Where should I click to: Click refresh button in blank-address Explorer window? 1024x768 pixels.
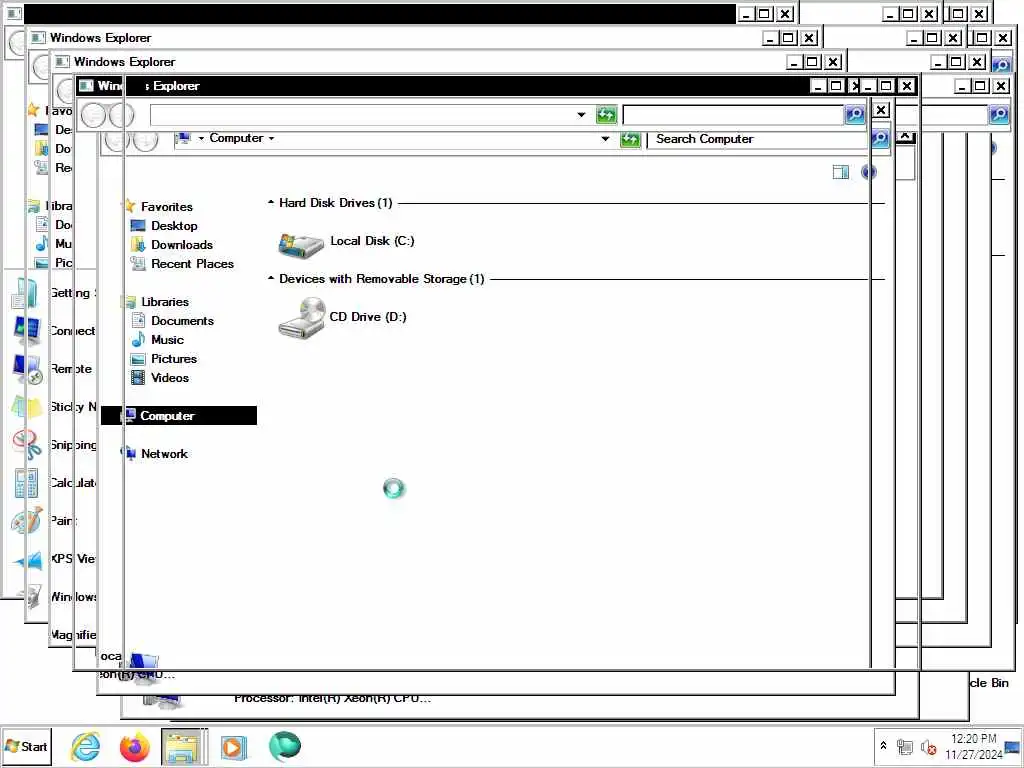(606, 115)
